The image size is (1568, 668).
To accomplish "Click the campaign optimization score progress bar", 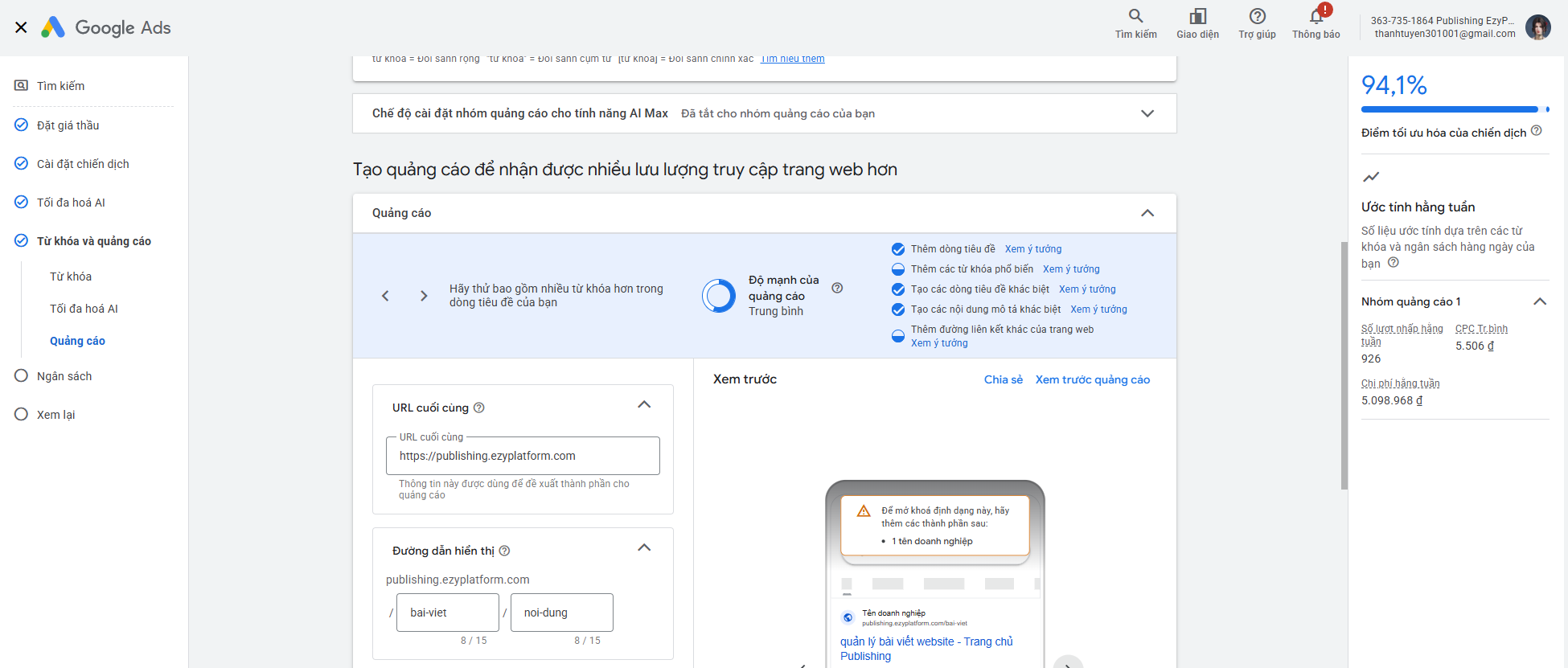I will pos(1455,109).
